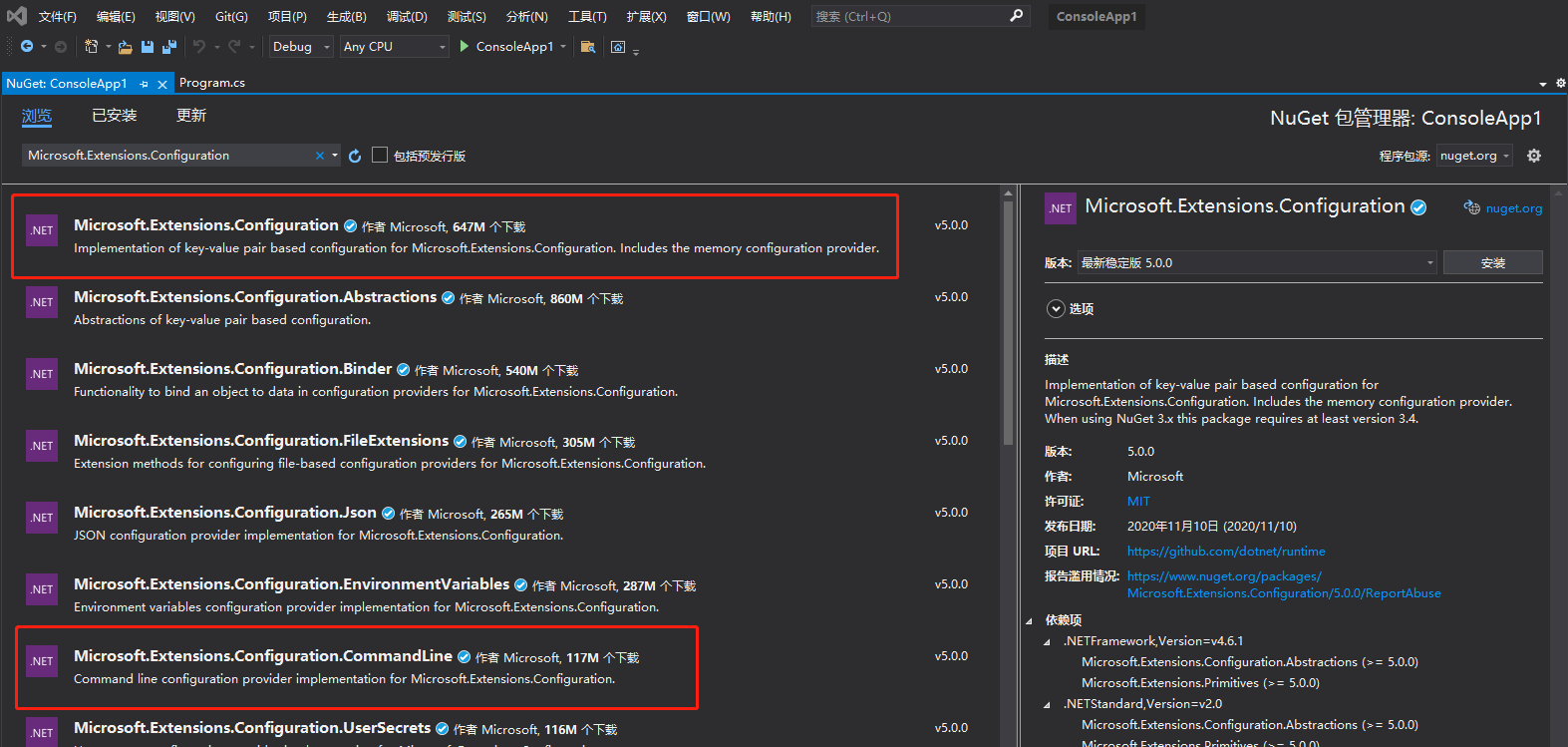Image resolution: width=1568 pixels, height=747 pixels.
Task: Open the document tab list dropdown arrow
Action: 1543,84
